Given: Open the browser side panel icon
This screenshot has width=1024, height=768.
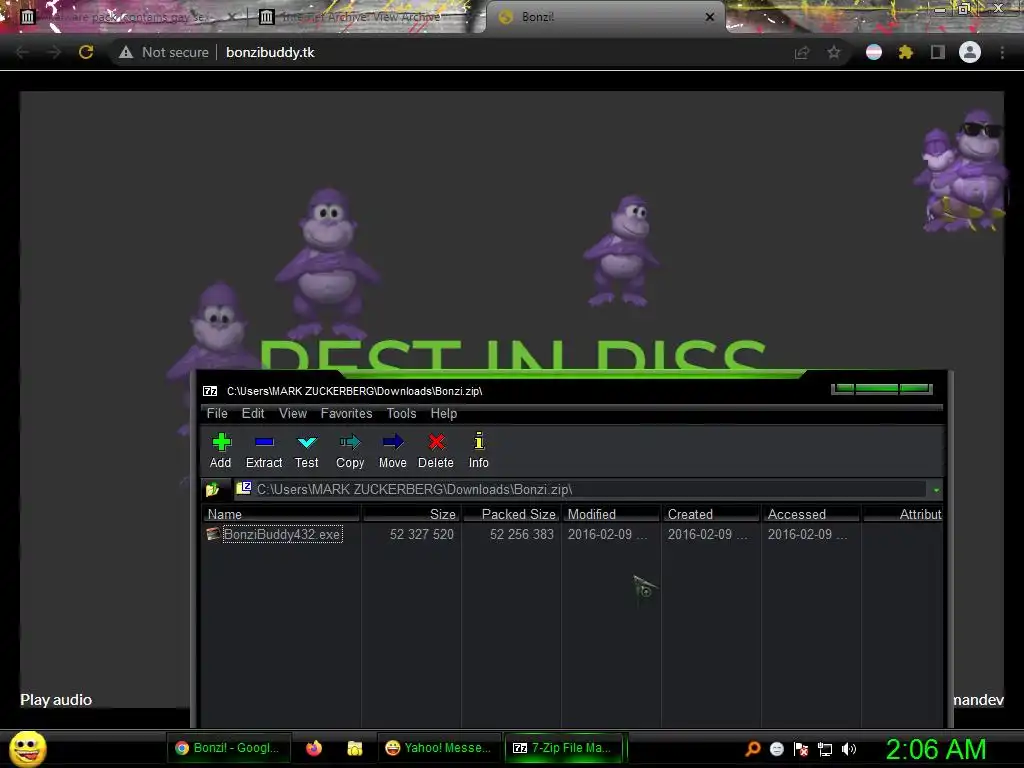Looking at the screenshot, I should pyautogui.click(x=938, y=52).
